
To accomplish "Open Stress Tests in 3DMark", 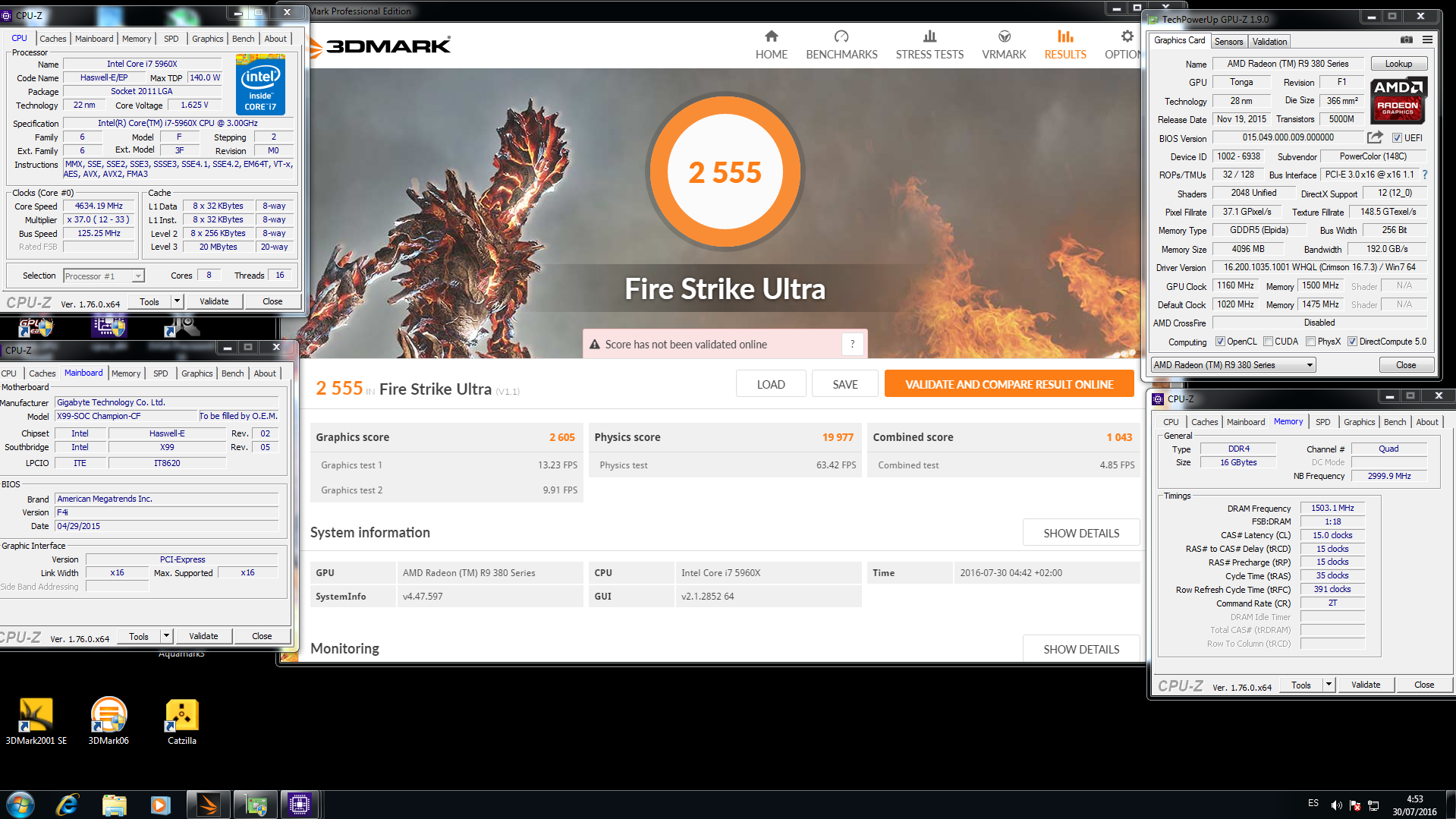I will click(929, 45).
